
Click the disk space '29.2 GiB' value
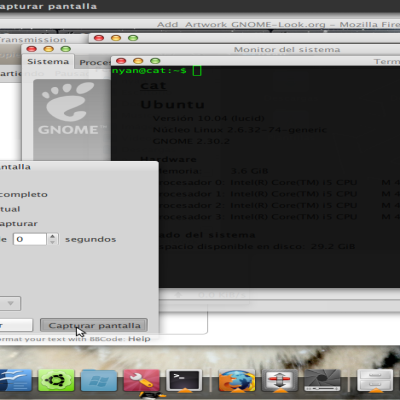(x=333, y=246)
